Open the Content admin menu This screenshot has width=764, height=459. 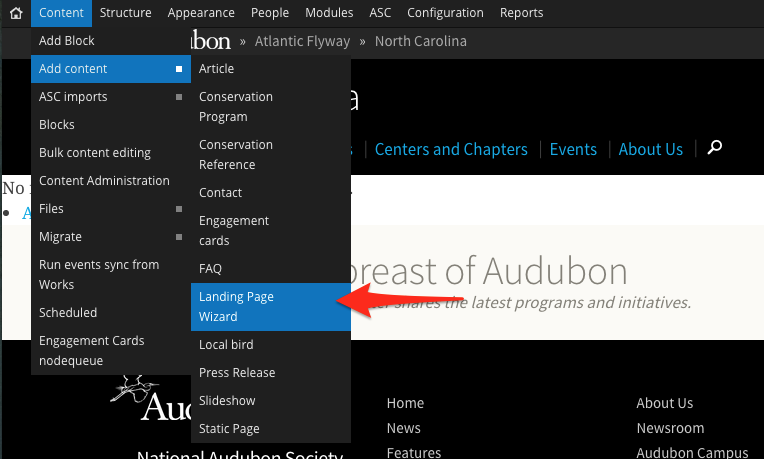61,13
